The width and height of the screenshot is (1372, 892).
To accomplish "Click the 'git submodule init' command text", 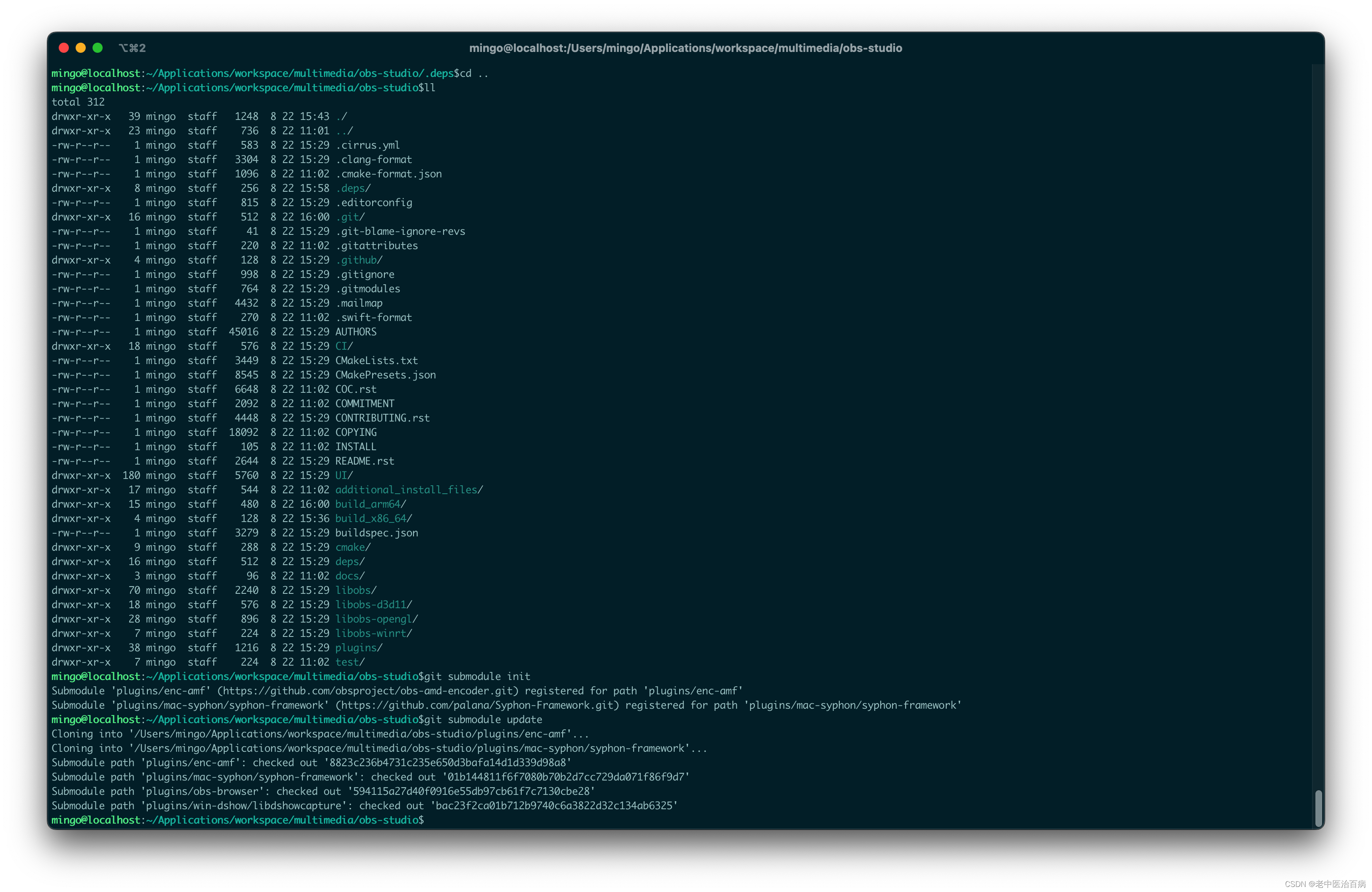I will 477,677.
